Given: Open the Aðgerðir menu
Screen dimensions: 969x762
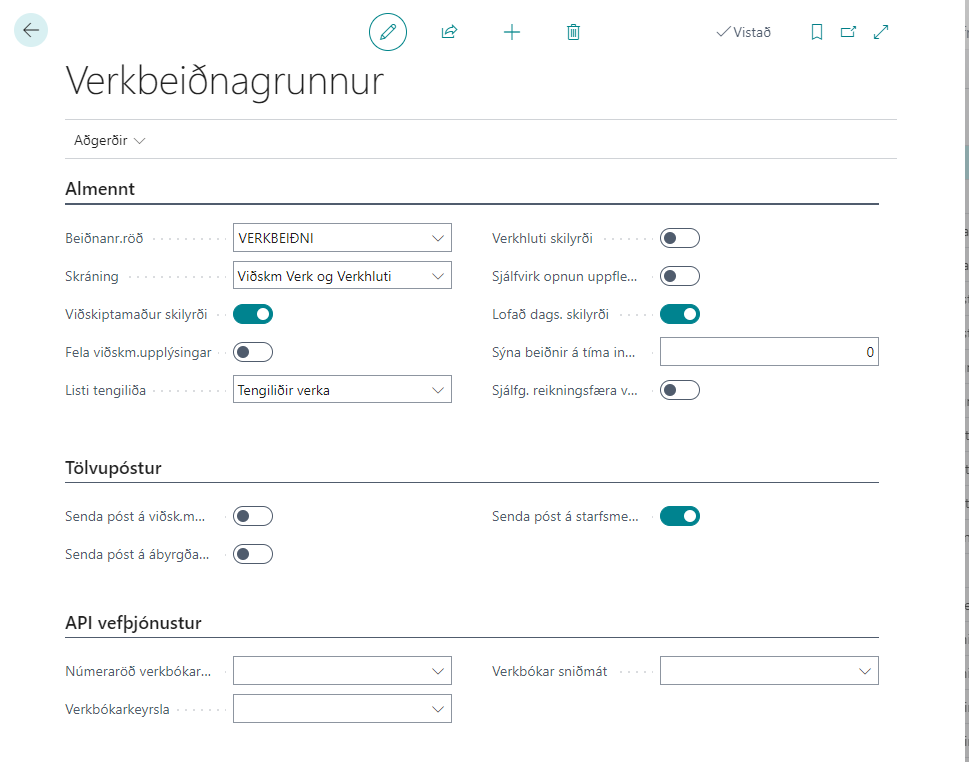Looking at the screenshot, I should [x=109, y=141].
